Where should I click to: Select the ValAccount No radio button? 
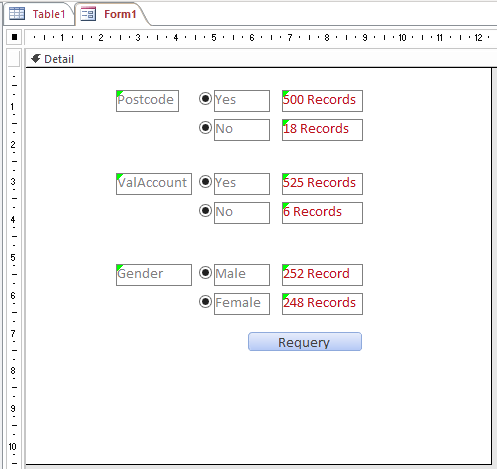[205, 211]
